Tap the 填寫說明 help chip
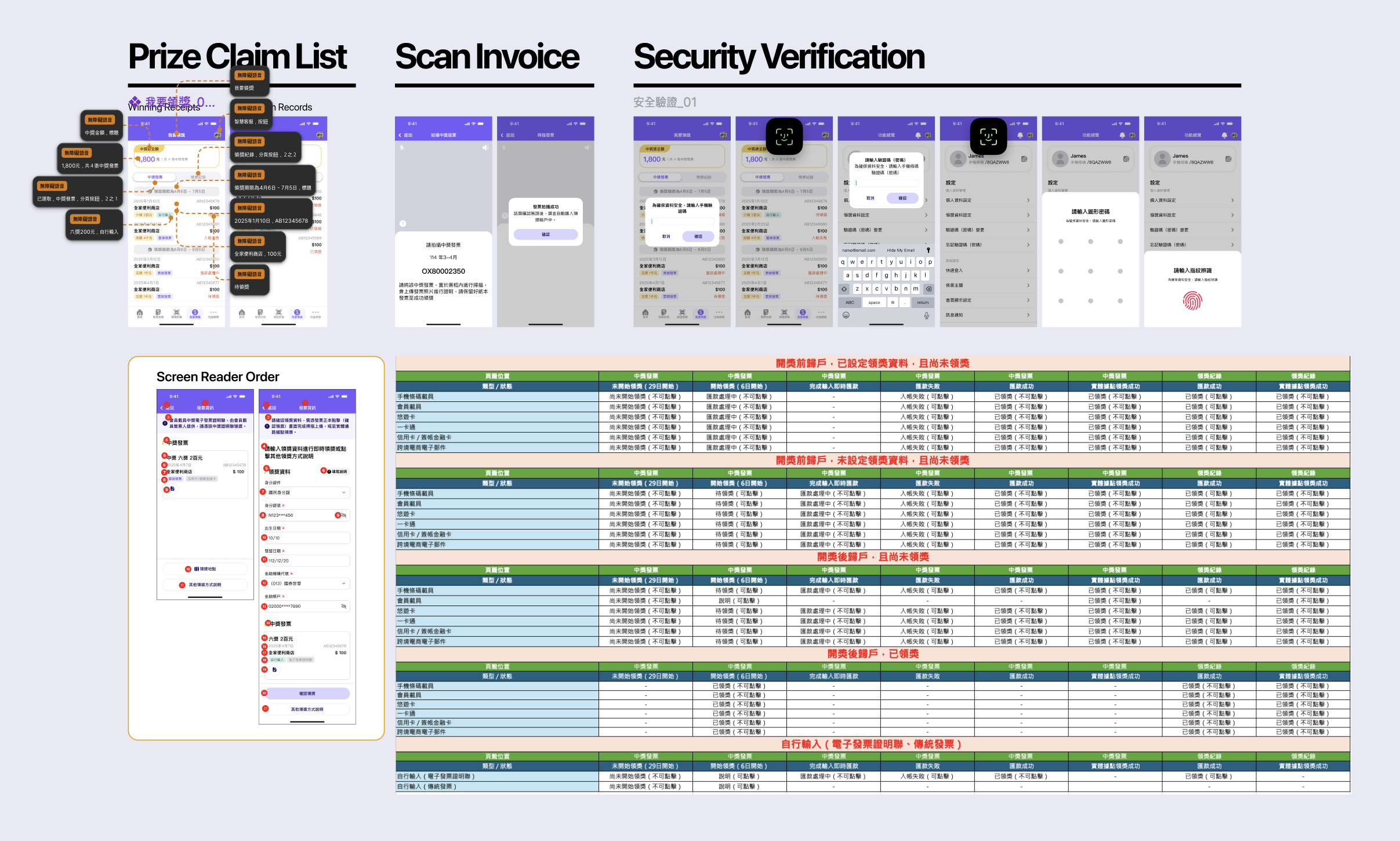1400x841 pixels. pyautogui.click(x=338, y=472)
